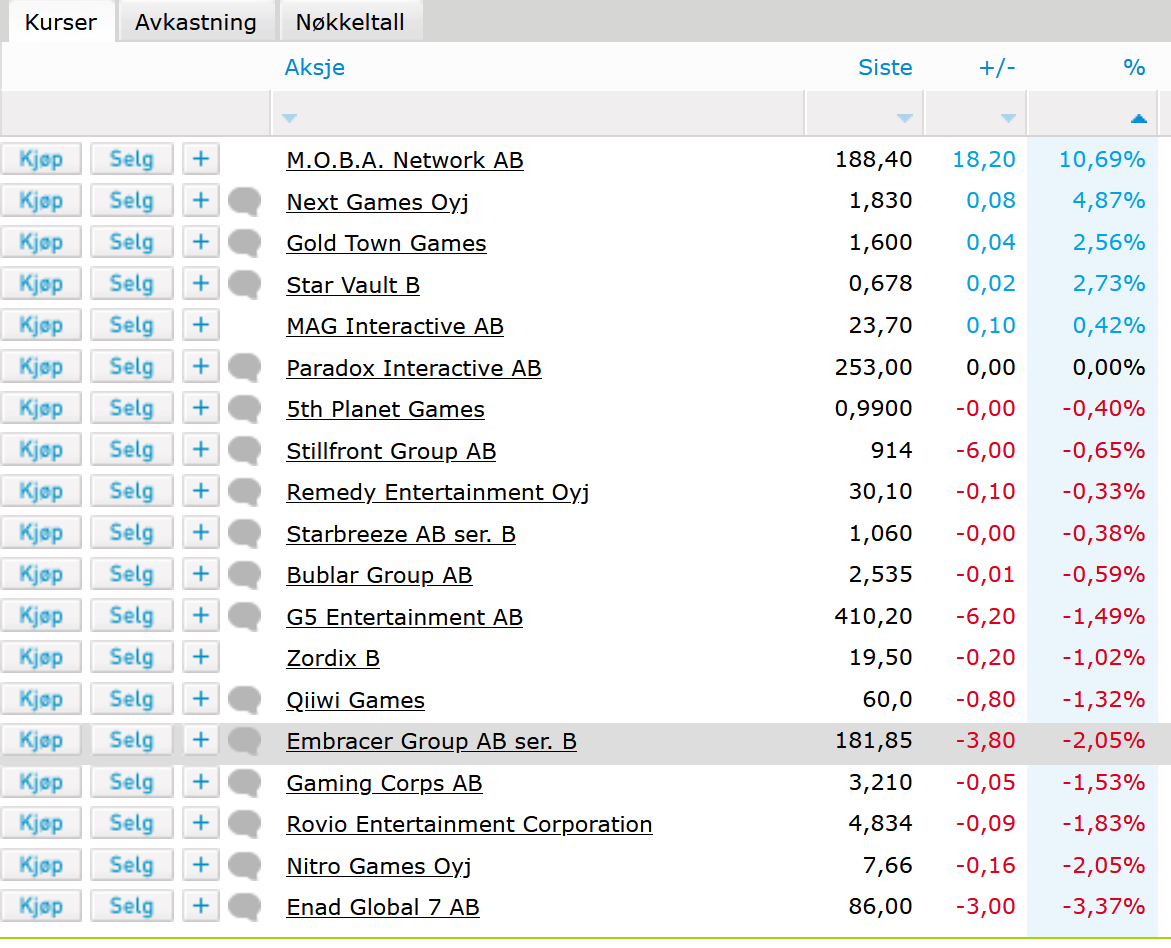This screenshot has height=948, width=1171.
Task: Click the +/- column header
Action: pos(997,67)
